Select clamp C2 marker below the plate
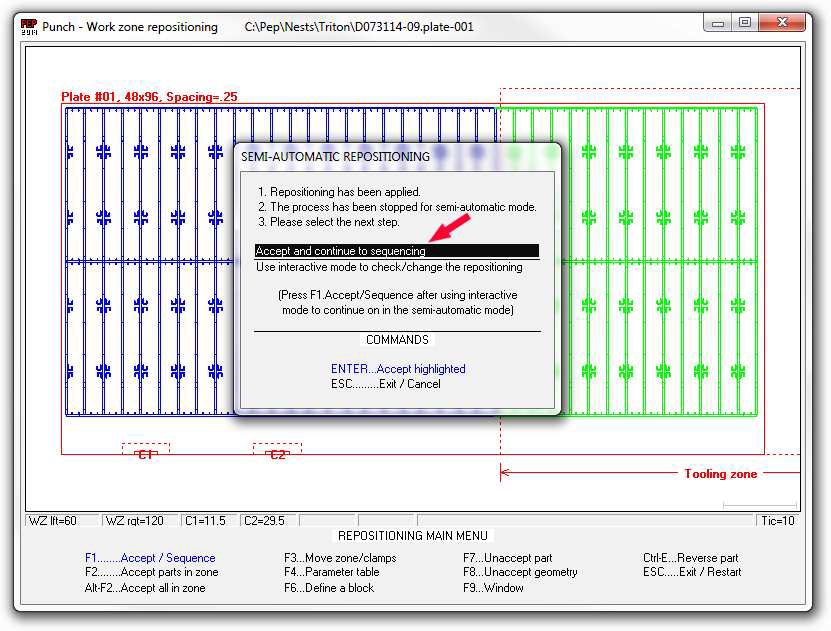Viewport: 831px width, 631px height. pyautogui.click(x=277, y=454)
